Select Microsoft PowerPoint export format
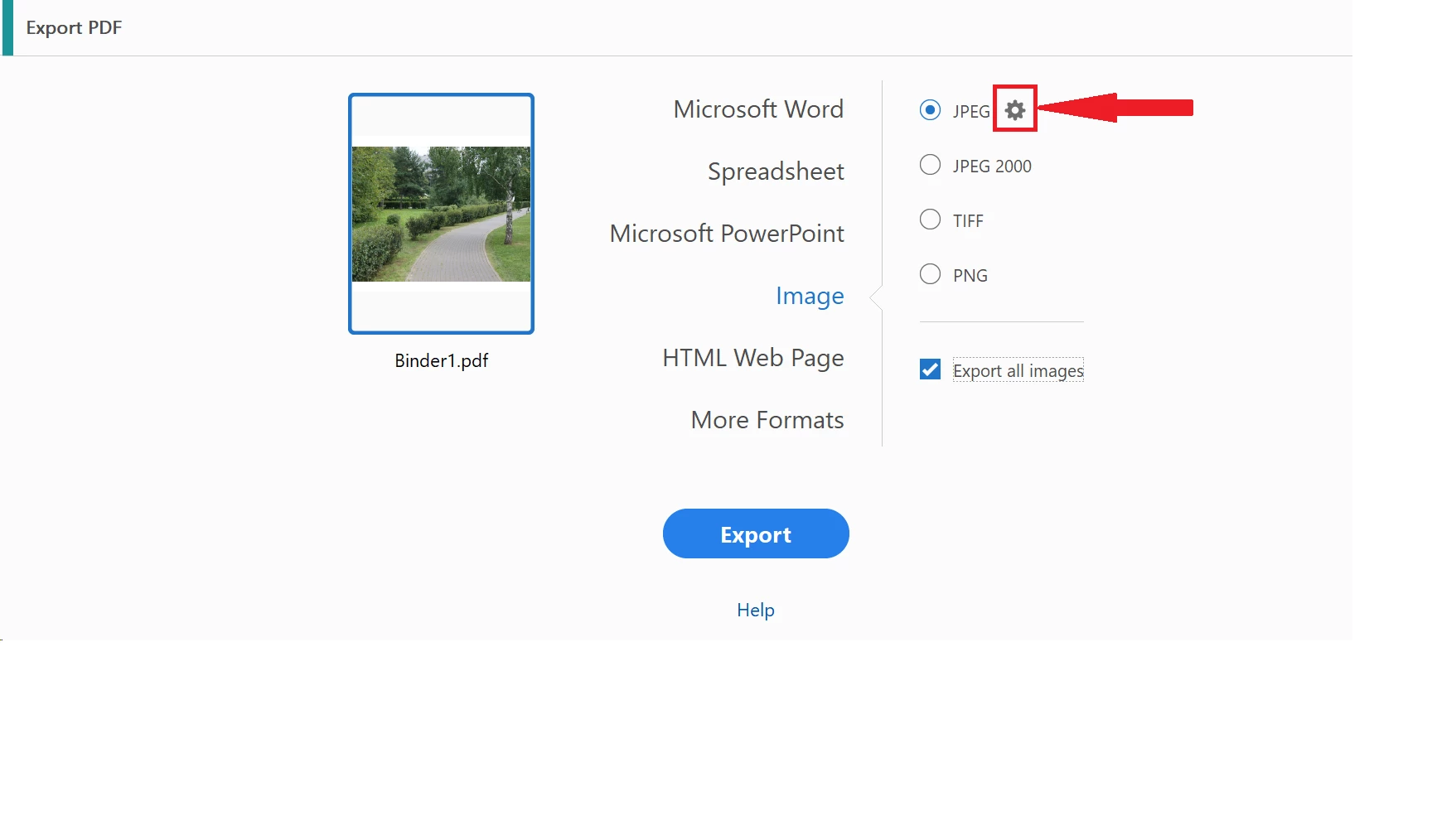Image resolution: width=1432 pixels, height=840 pixels. click(x=727, y=234)
